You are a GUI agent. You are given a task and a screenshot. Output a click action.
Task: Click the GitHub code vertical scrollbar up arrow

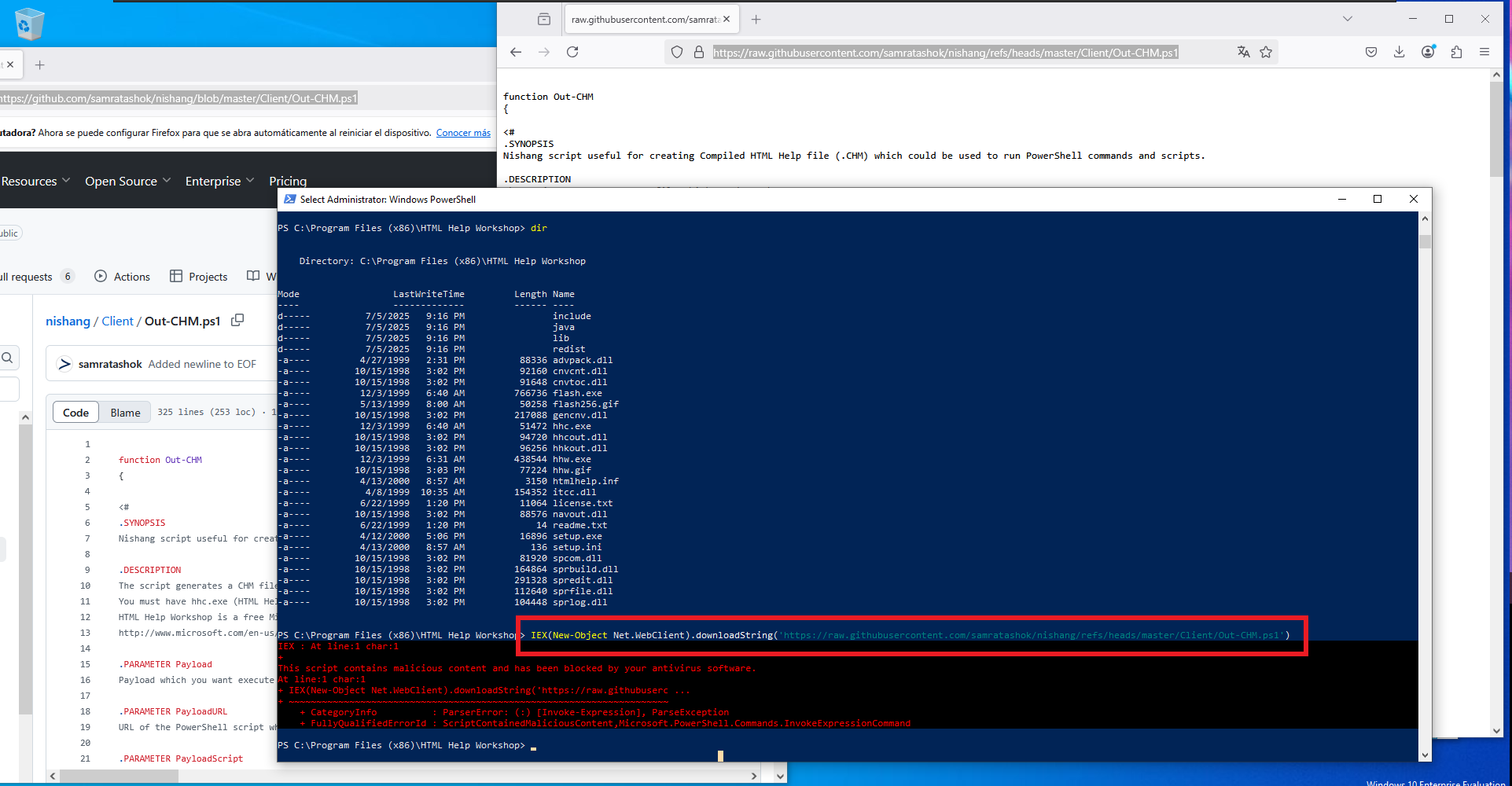(x=25, y=417)
